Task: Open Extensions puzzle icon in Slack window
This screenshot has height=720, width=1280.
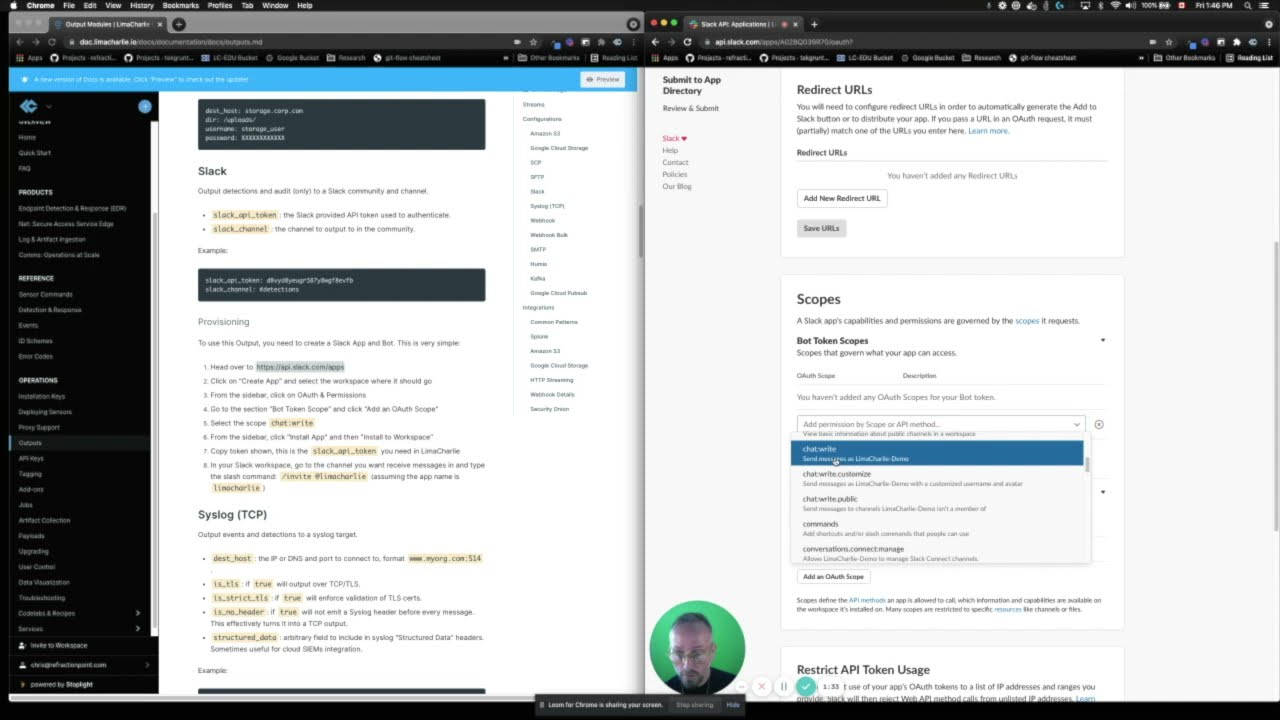Action: tap(1237, 42)
